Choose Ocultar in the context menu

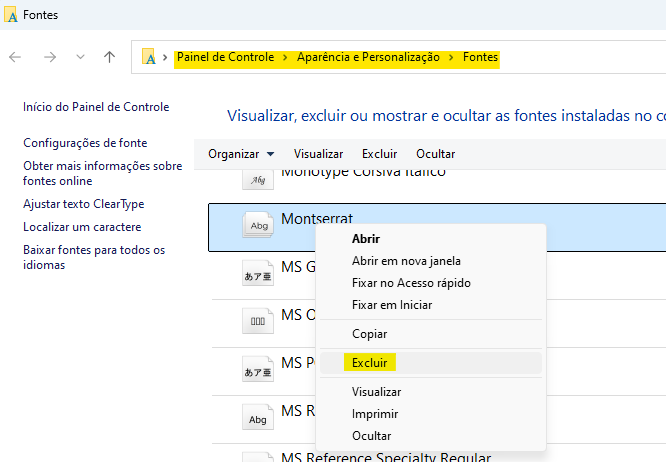(x=372, y=436)
